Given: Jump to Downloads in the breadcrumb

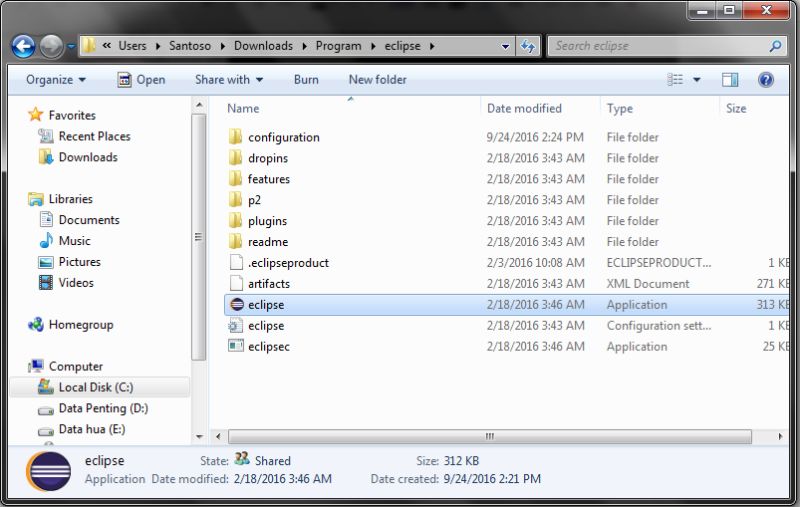Looking at the screenshot, I should point(263,46).
